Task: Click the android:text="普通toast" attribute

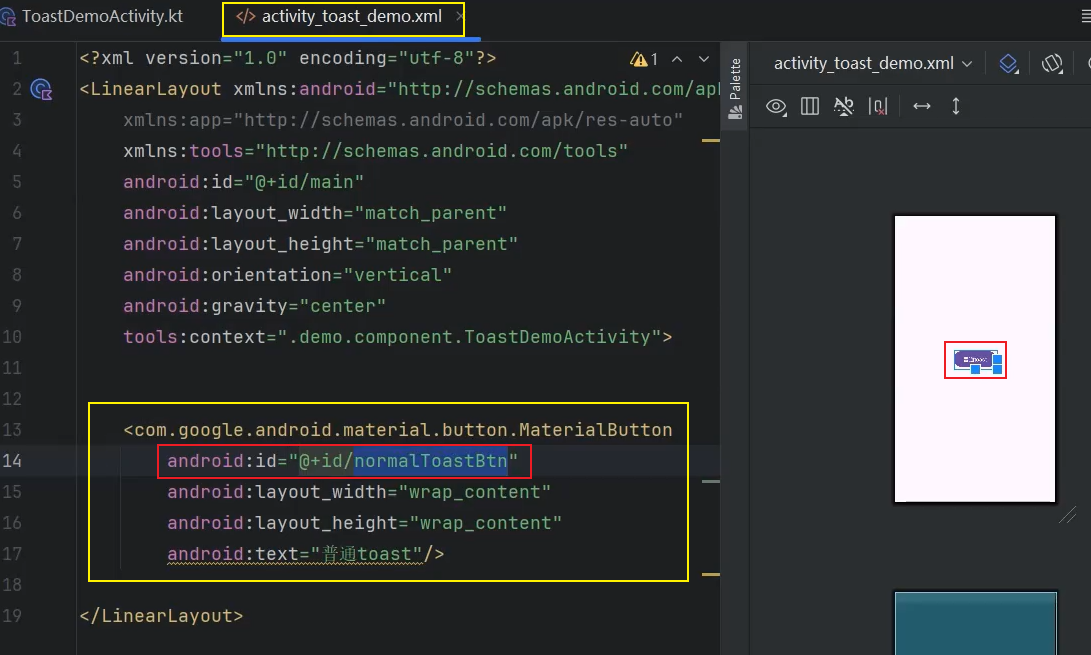Action: (x=295, y=554)
